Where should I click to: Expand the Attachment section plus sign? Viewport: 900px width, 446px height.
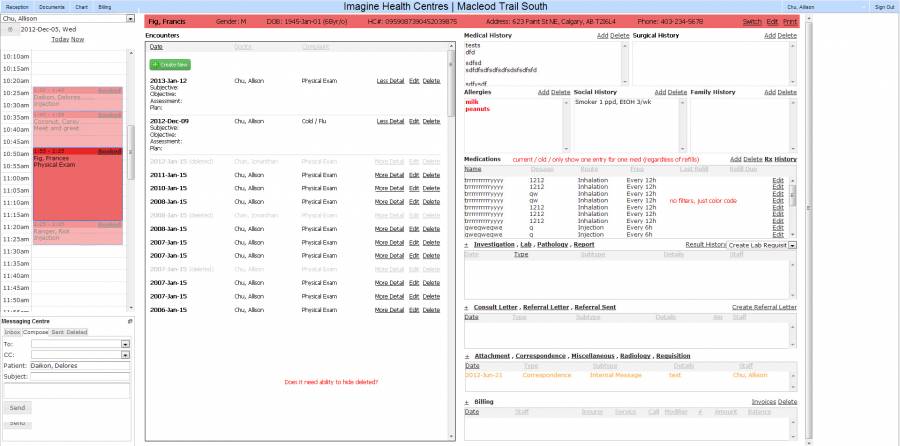coord(467,356)
